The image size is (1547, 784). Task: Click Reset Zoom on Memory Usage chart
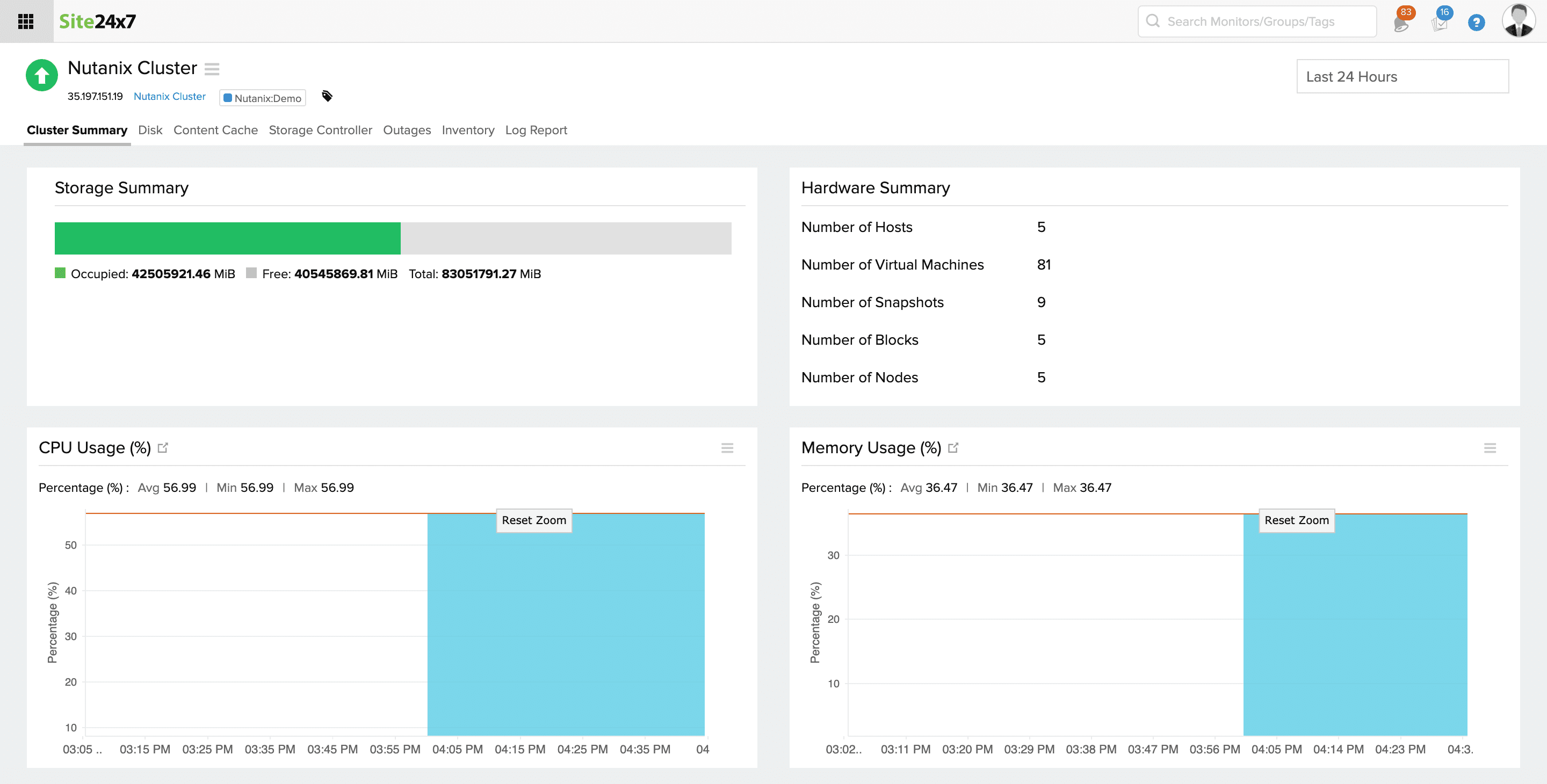tap(1297, 520)
